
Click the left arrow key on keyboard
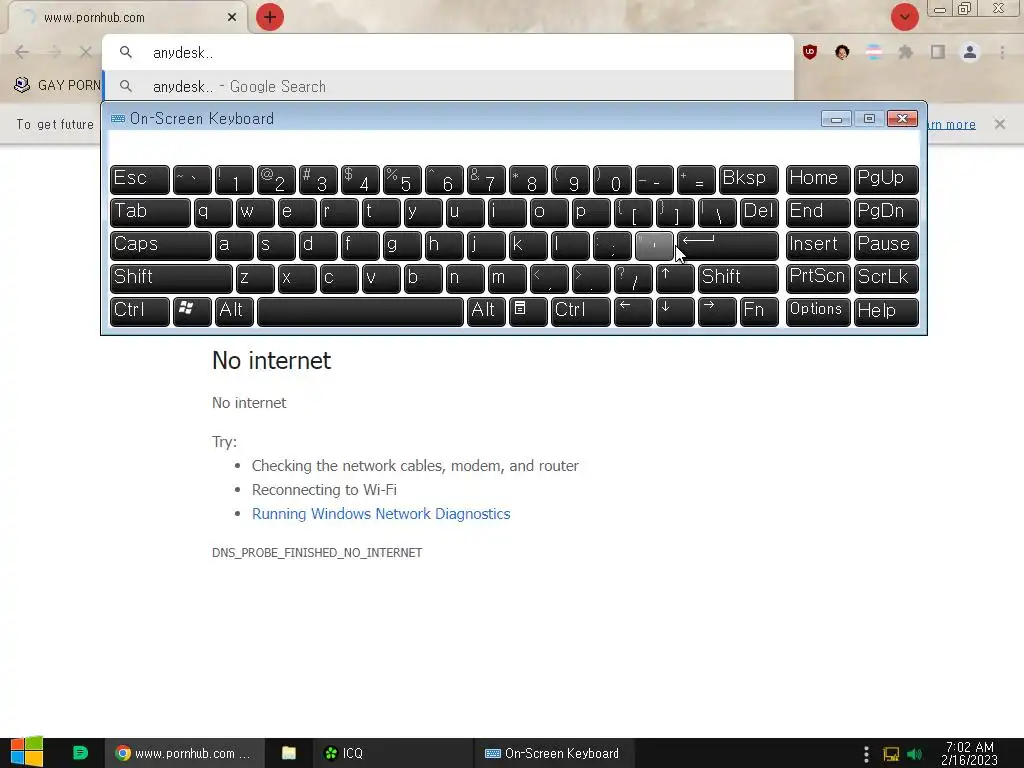pos(633,311)
